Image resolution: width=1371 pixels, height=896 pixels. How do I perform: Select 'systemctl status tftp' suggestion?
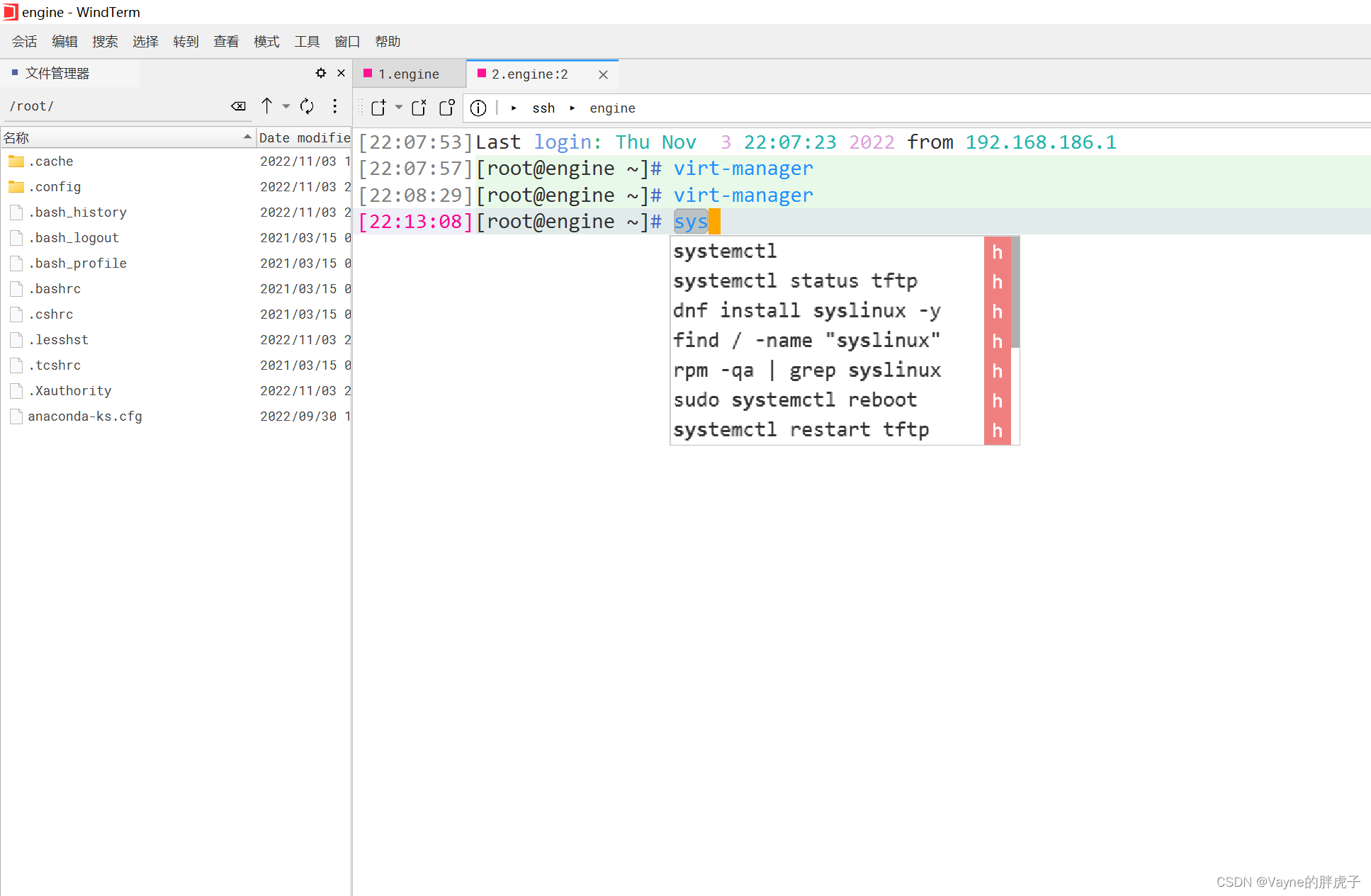(795, 281)
